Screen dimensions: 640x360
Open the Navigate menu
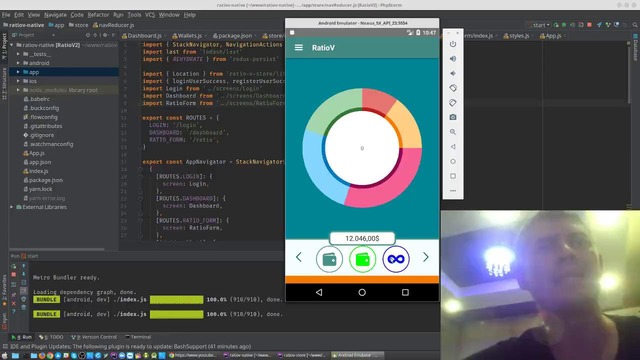click(55, 15)
